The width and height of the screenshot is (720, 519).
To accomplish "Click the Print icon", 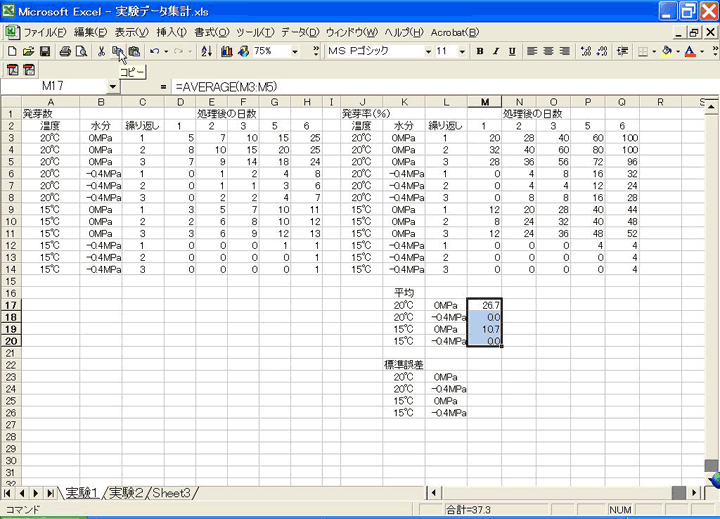I will (64, 51).
